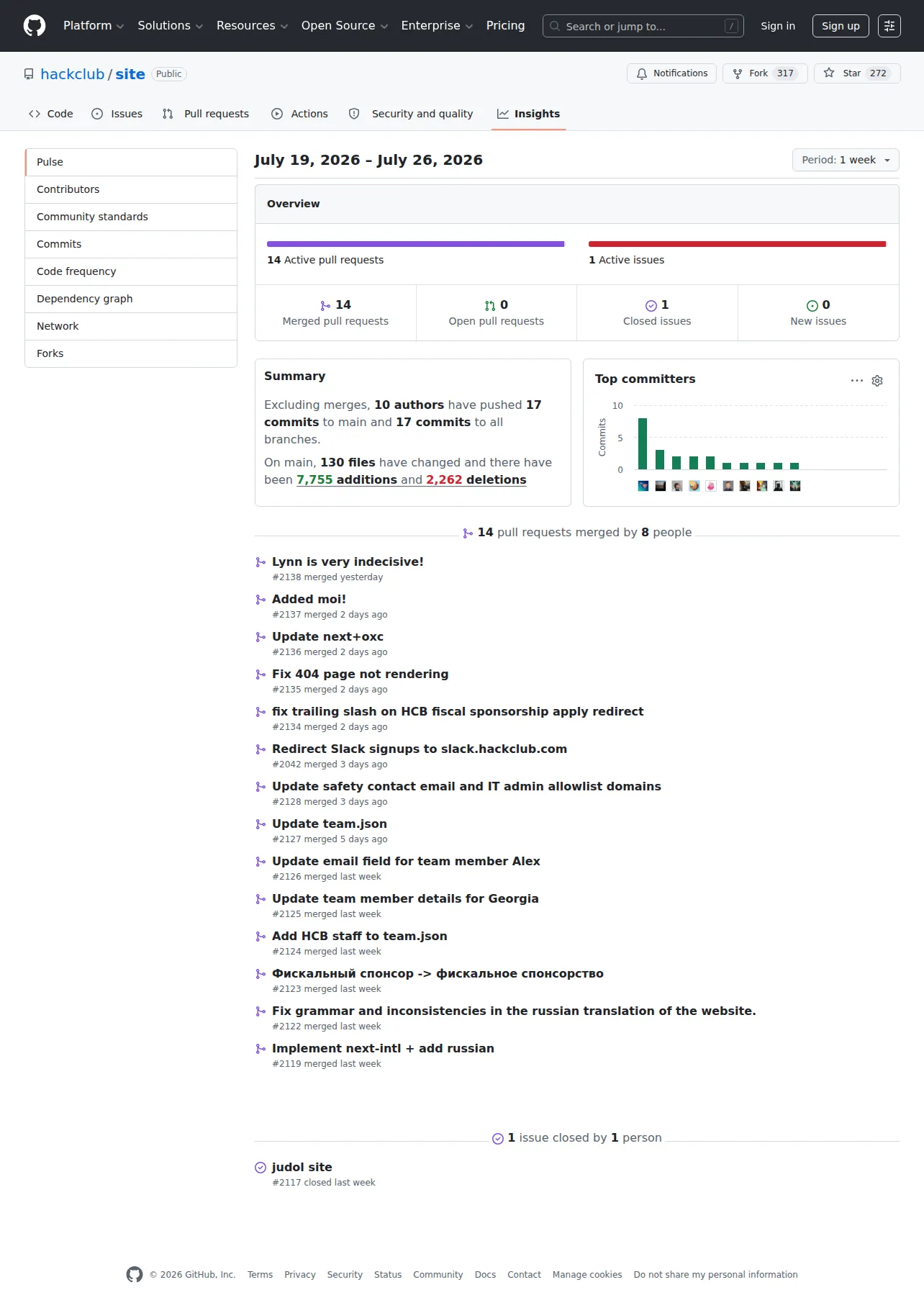Star the hackclub/site repository

click(857, 73)
